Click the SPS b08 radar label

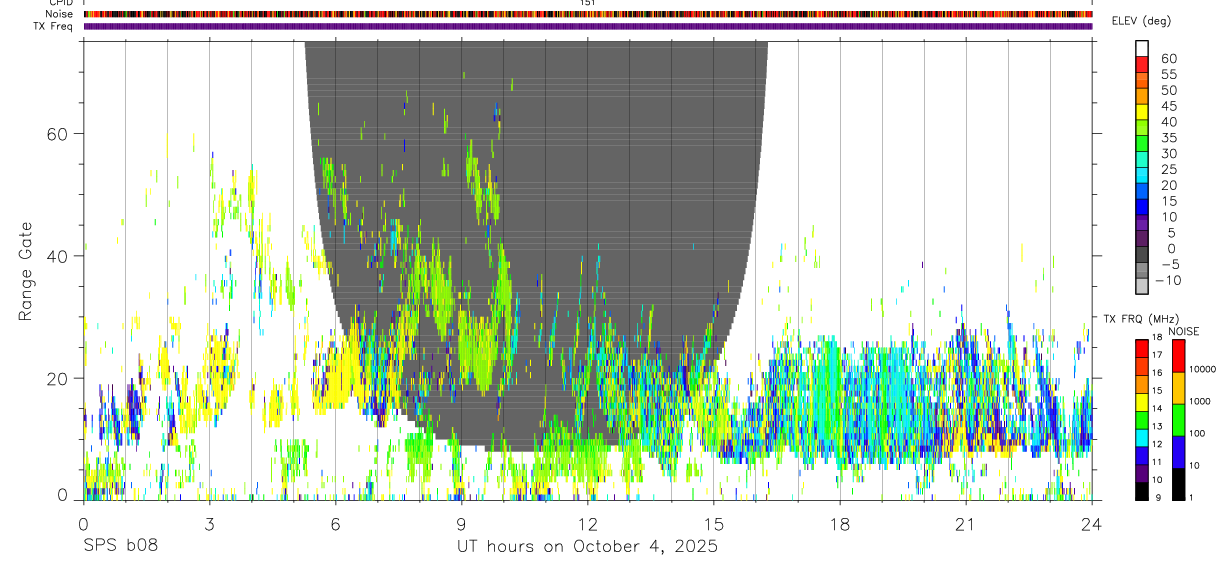[x=120, y=547]
